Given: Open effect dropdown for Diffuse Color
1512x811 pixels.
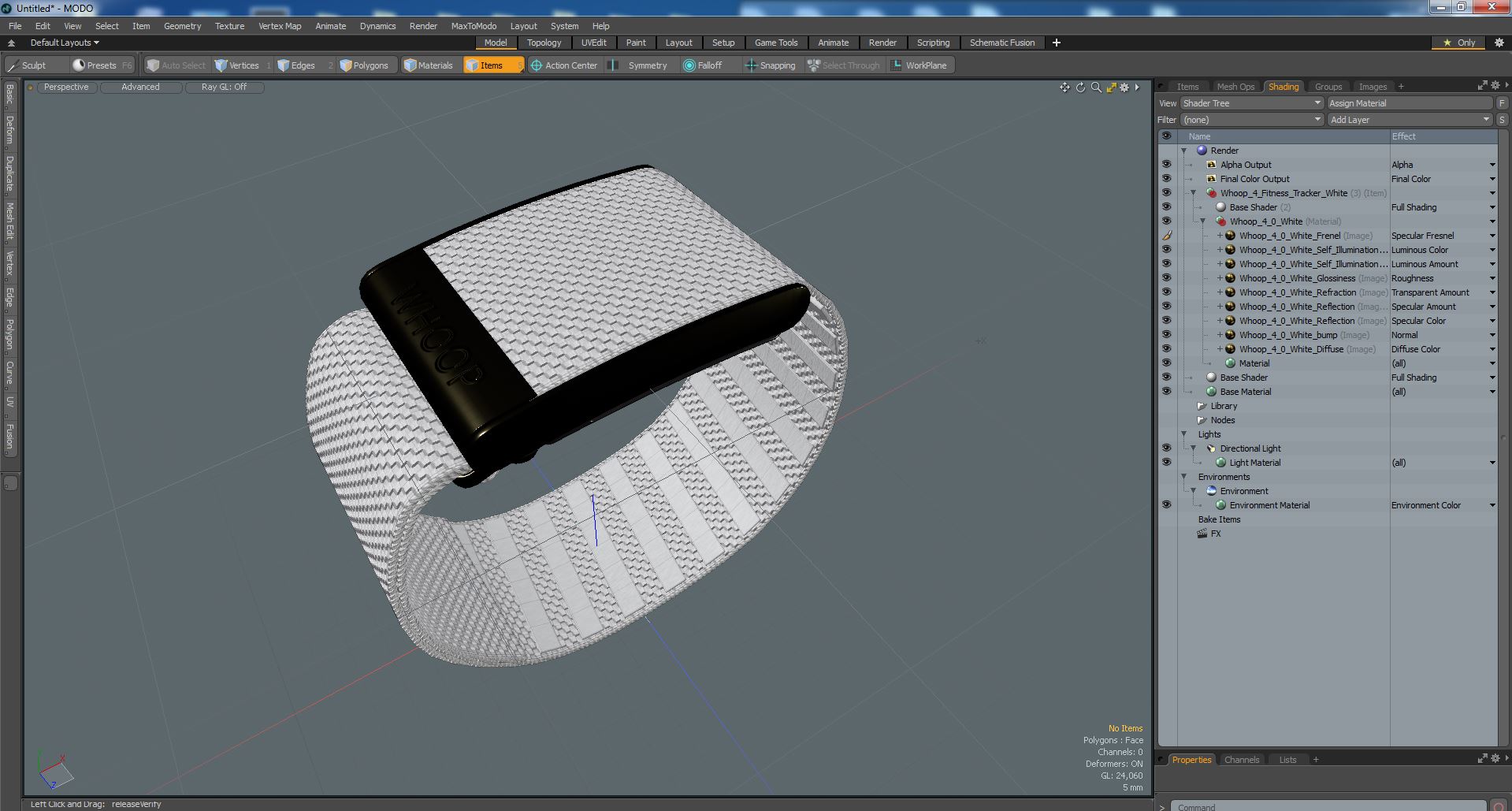Looking at the screenshot, I should click(x=1492, y=349).
